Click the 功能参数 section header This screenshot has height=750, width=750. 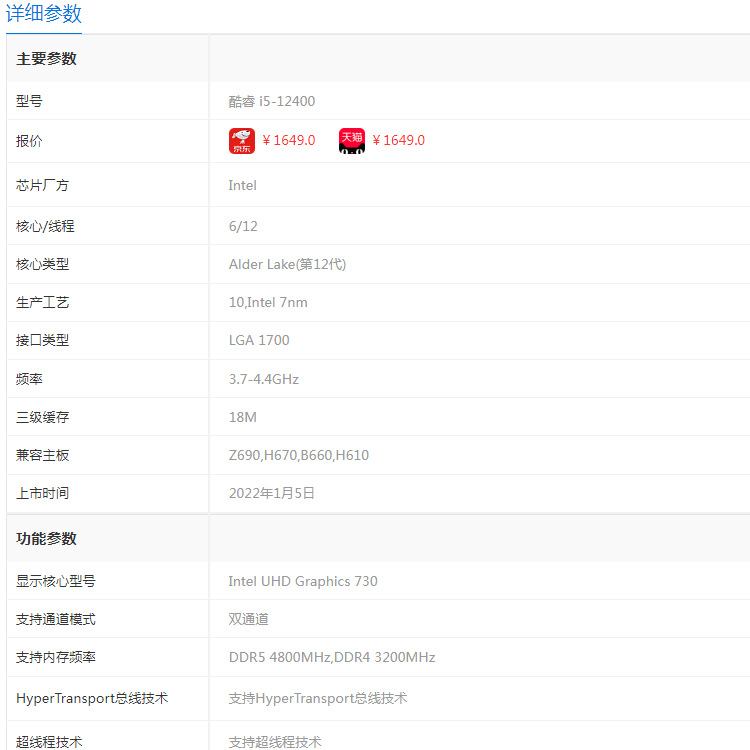pyautogui.click(x=46, y=539)
